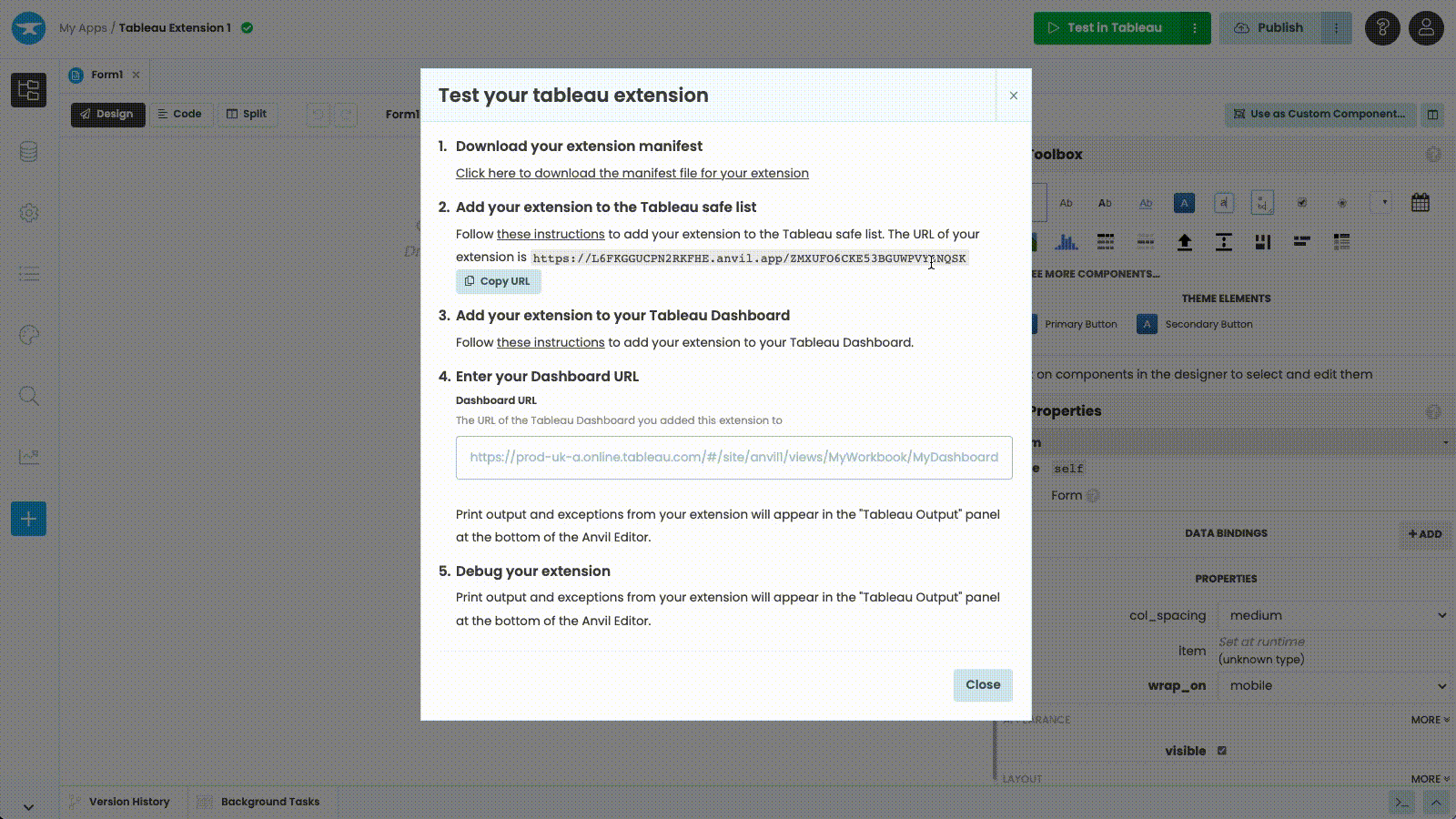The width and height of the screenshot is (1456, 819).
Task: Toggle the visible checkbox in Properties
Action: point(1222,751)
